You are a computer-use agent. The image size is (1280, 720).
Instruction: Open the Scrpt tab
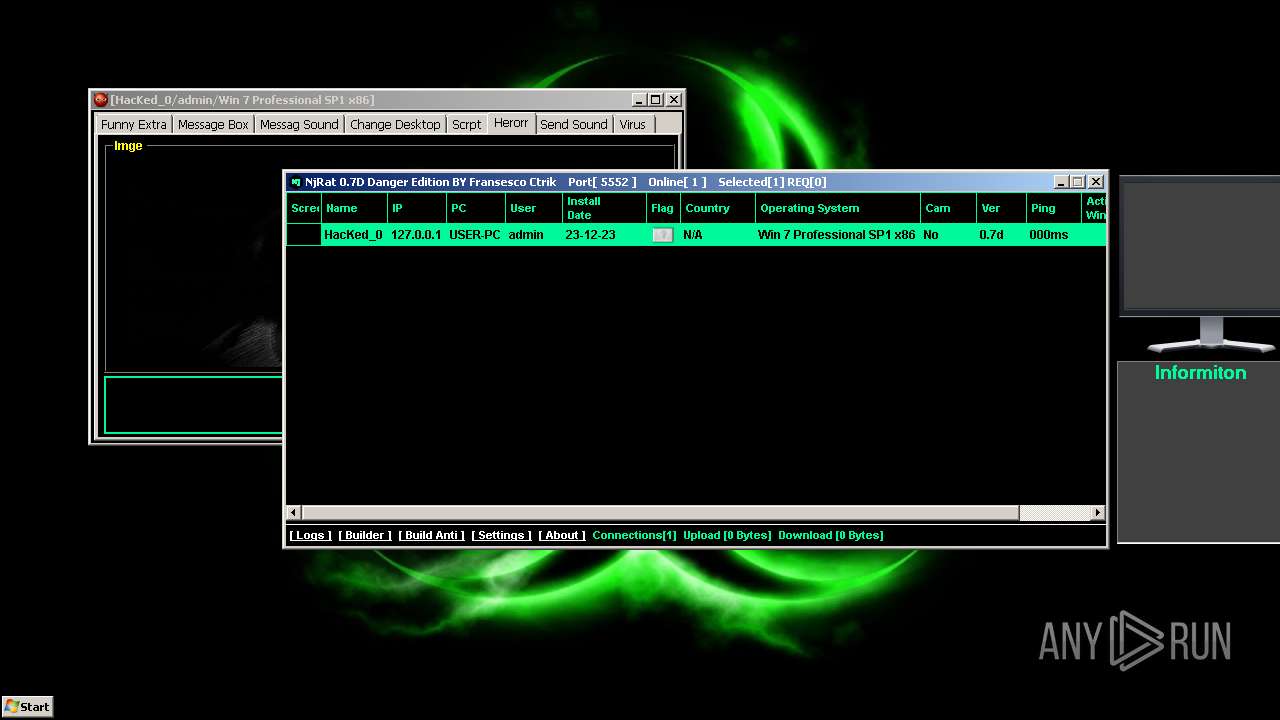[467, 124]
